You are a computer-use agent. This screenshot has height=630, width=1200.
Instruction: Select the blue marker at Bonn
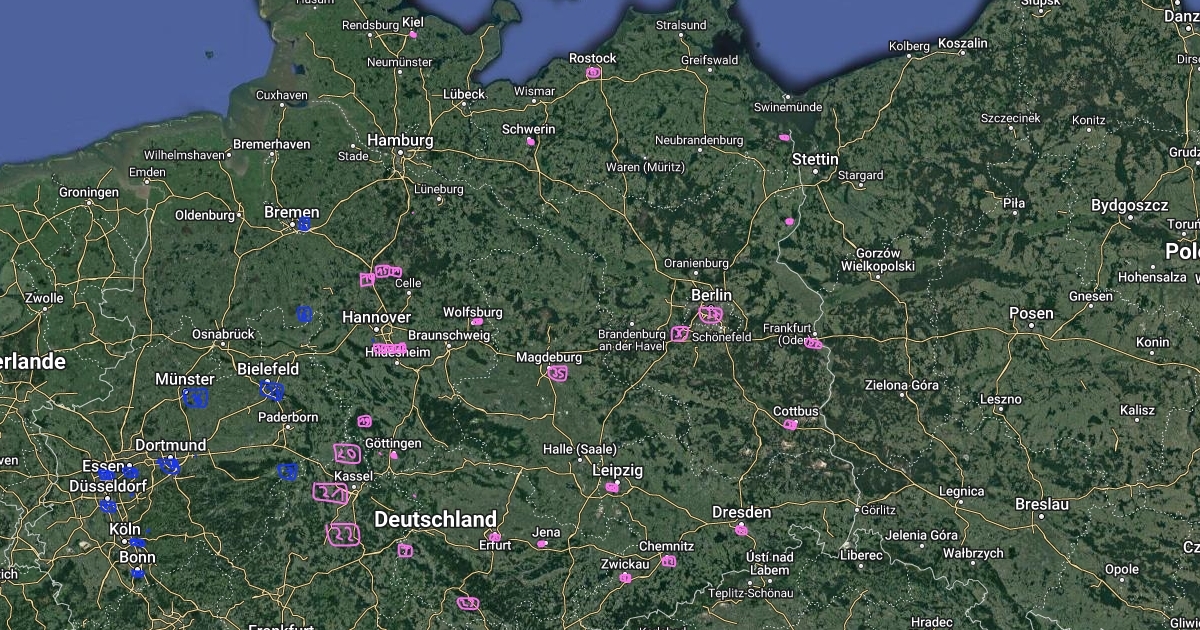137,574
